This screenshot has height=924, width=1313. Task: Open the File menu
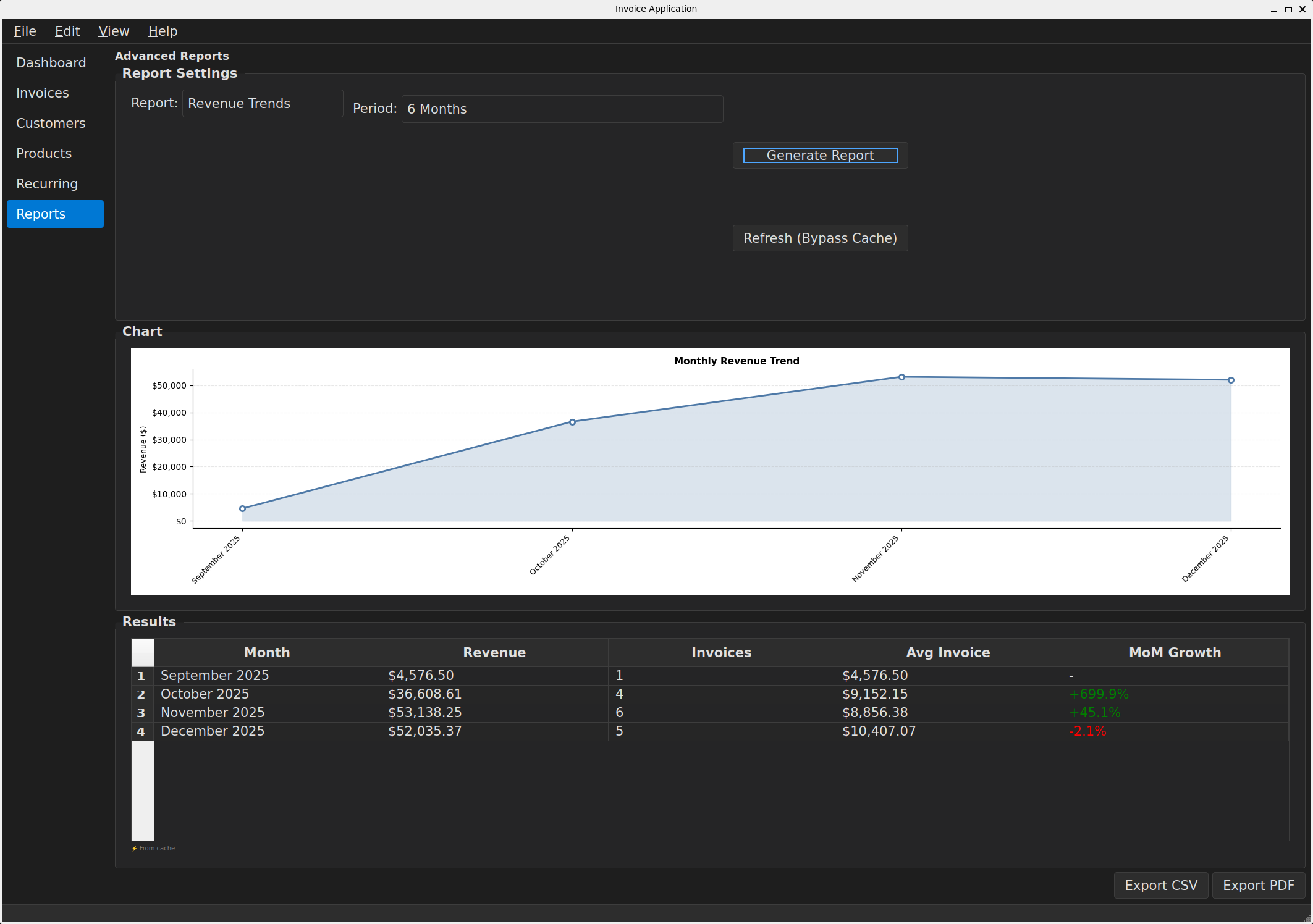click(25, 31)
